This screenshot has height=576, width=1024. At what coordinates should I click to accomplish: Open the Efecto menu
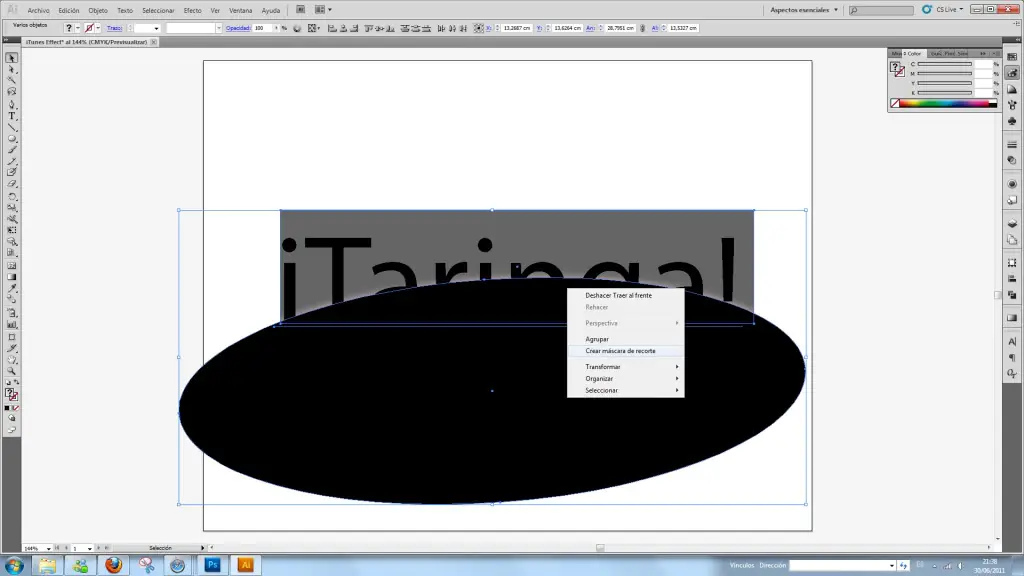[x=193, y=10]
